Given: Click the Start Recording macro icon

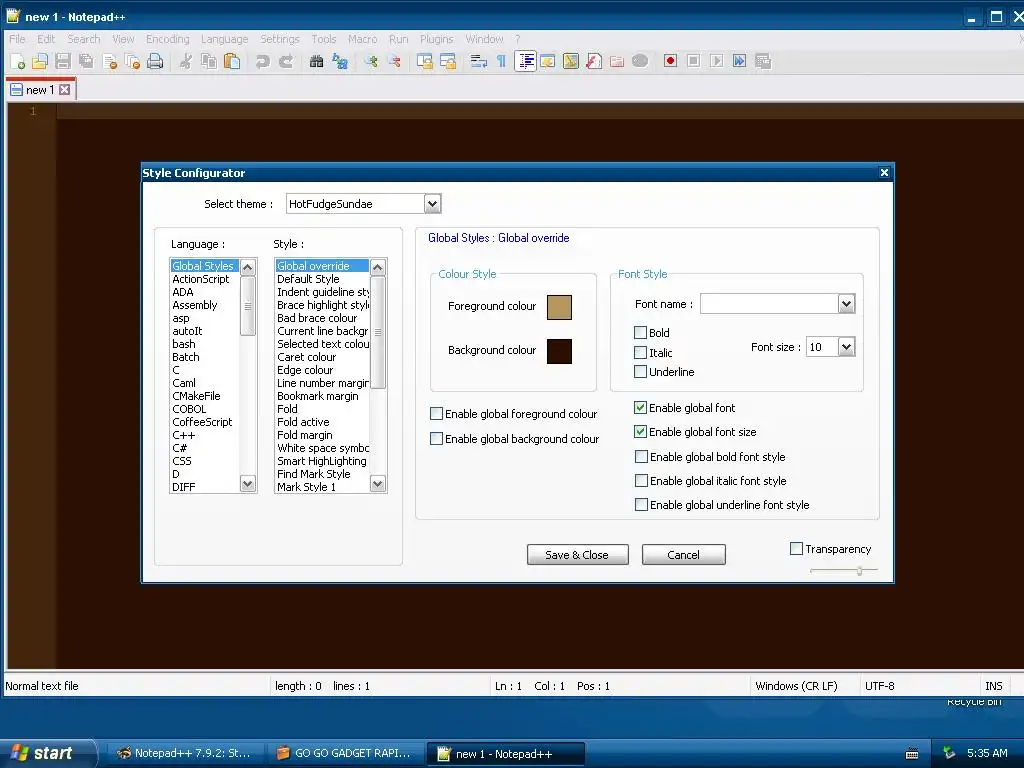Looking at the screenshot, I should [x=670, y=61].
